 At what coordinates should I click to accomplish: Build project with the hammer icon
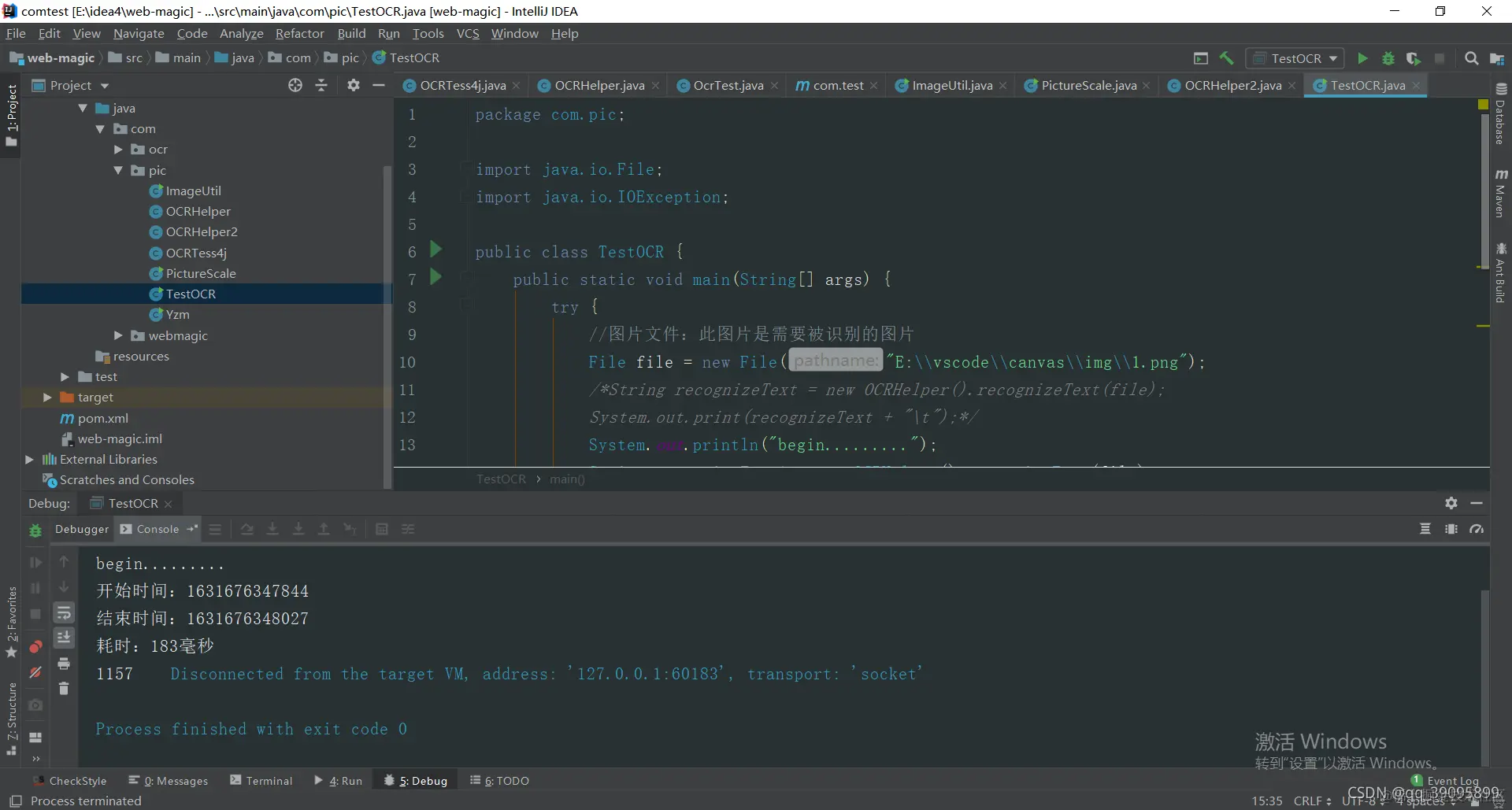[1226, 58]
